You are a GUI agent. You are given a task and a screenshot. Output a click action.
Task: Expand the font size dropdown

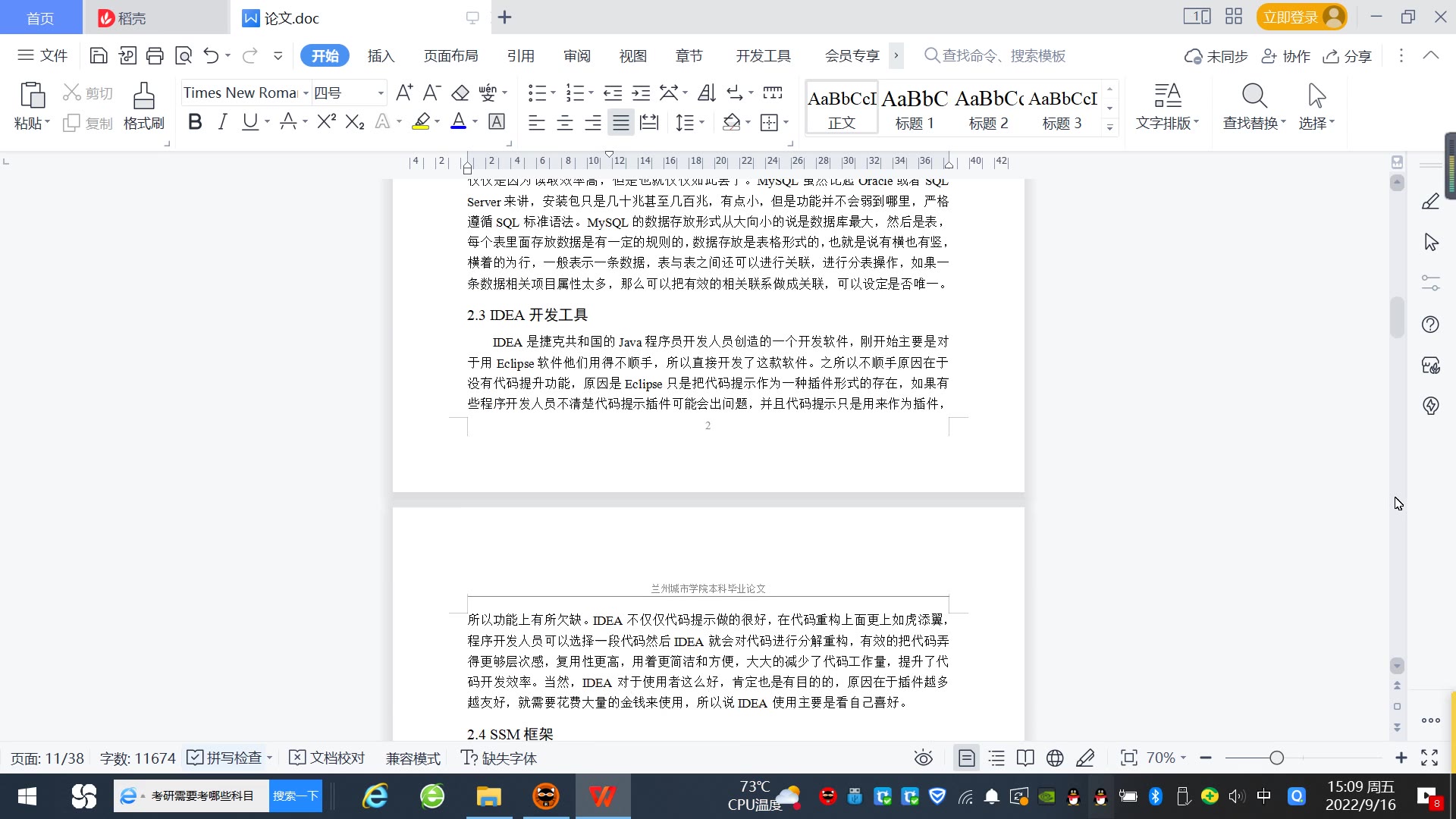click(x=381, y=93)
